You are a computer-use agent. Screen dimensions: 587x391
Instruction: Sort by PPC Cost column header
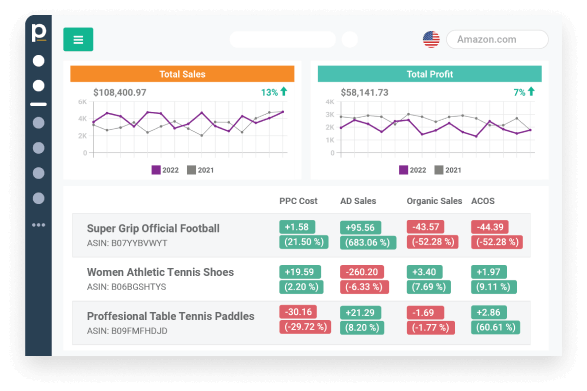click(x=298, y=201)
